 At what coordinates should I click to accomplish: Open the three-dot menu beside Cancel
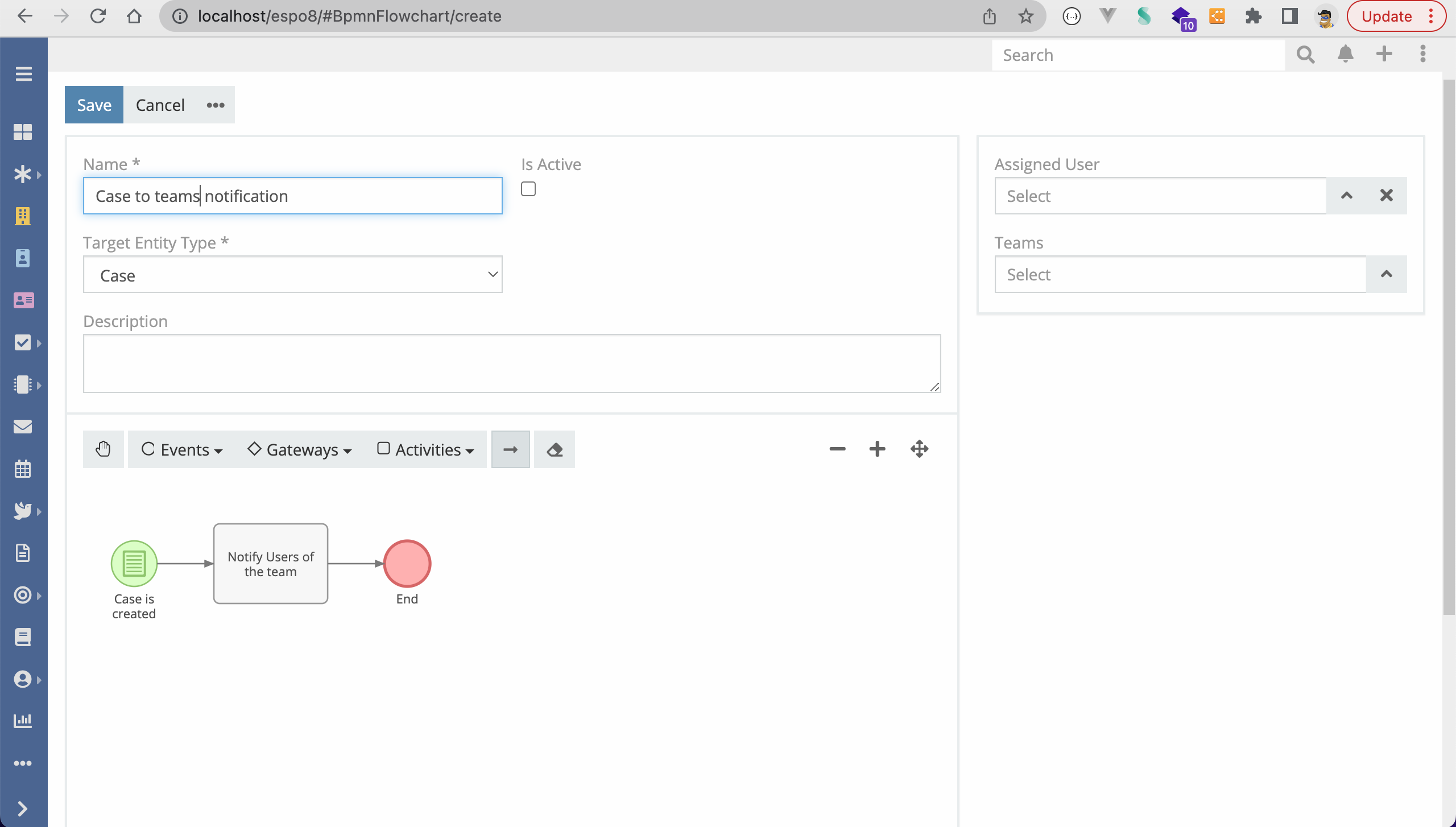click(x=216, y=105)
